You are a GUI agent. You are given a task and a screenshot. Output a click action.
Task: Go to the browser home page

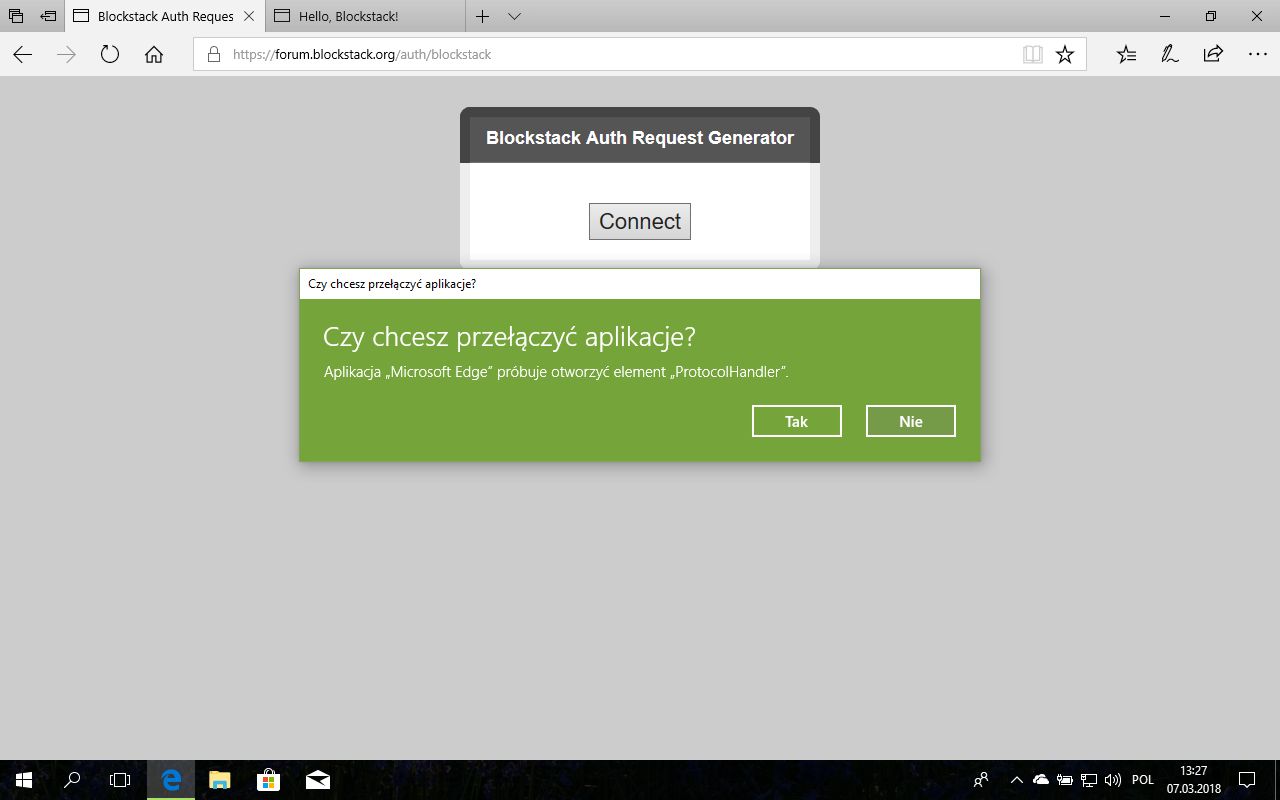[153, 54]
